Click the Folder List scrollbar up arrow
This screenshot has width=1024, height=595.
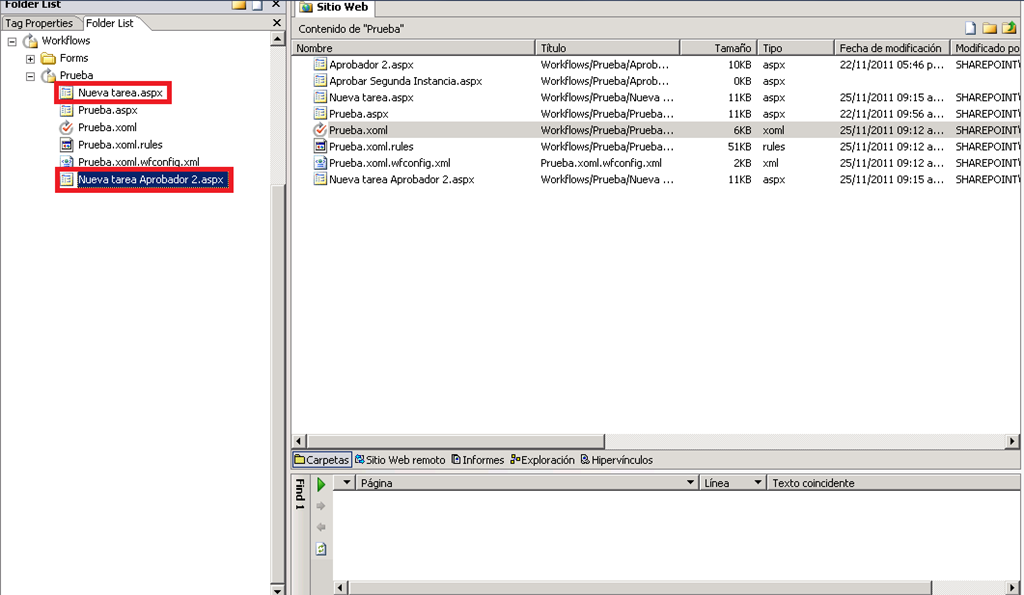coord(278,39)
